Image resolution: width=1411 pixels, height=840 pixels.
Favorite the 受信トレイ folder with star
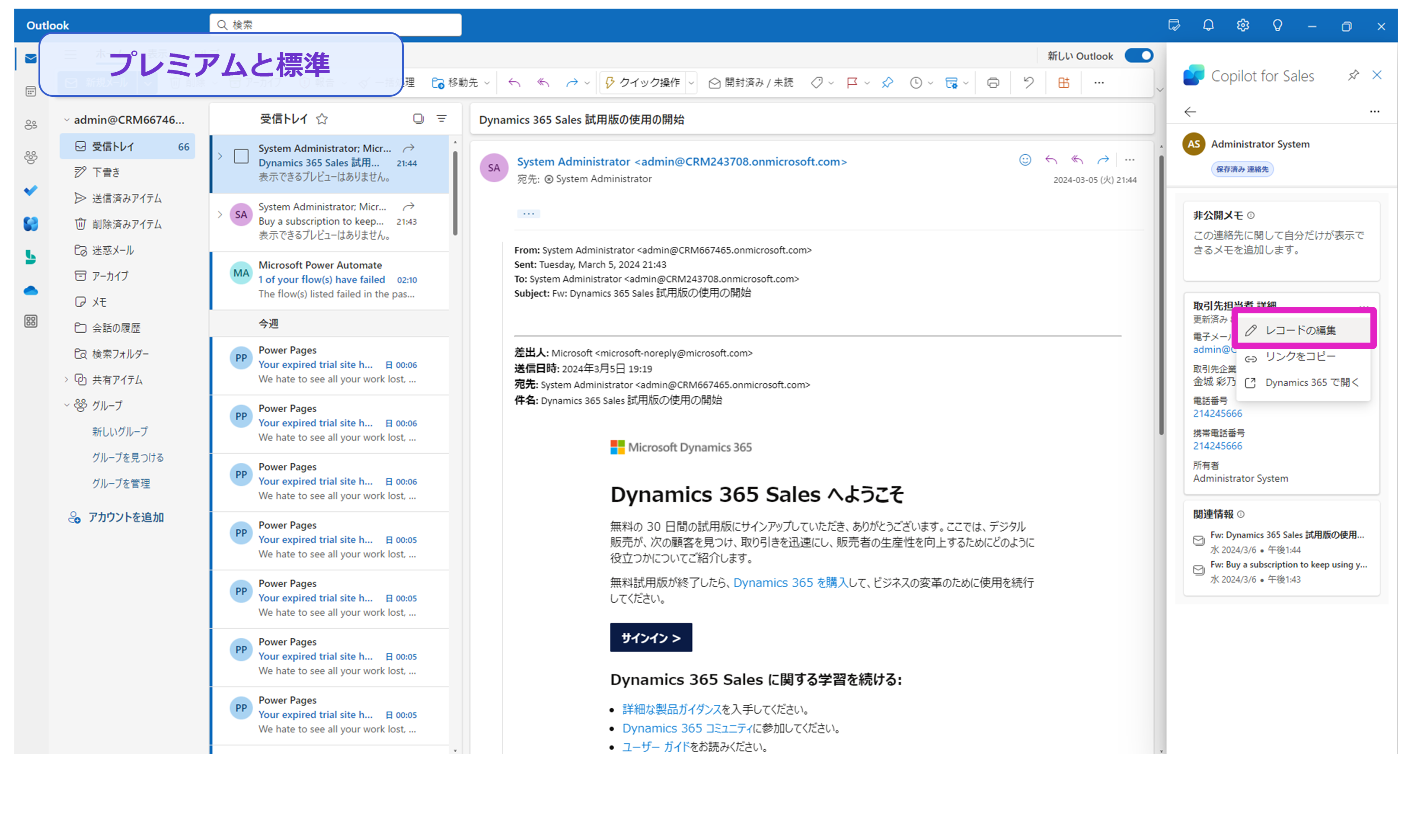(x=322, y=119)
